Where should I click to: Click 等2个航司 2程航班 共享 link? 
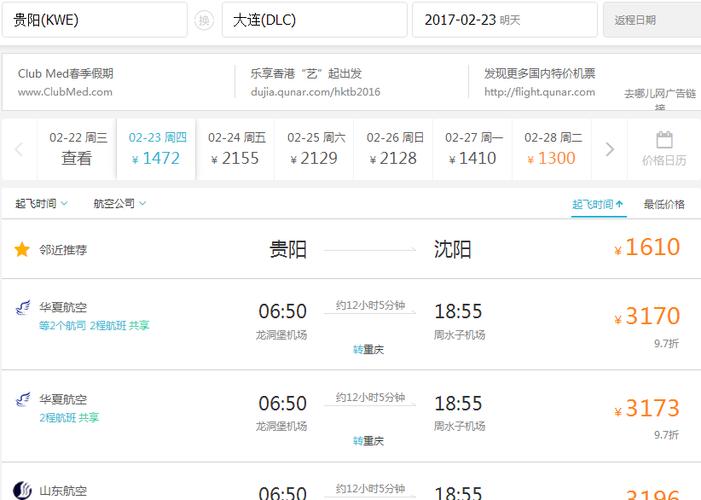[94, 326]
